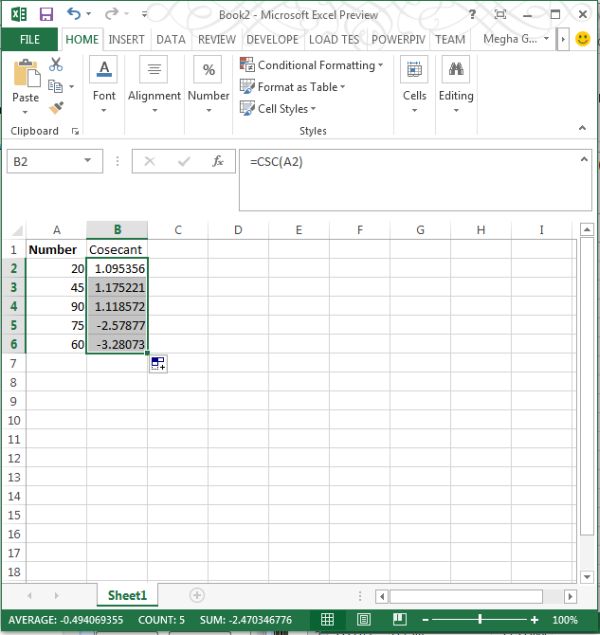Click the smiley feedback icon

click(x=583, y=39)
